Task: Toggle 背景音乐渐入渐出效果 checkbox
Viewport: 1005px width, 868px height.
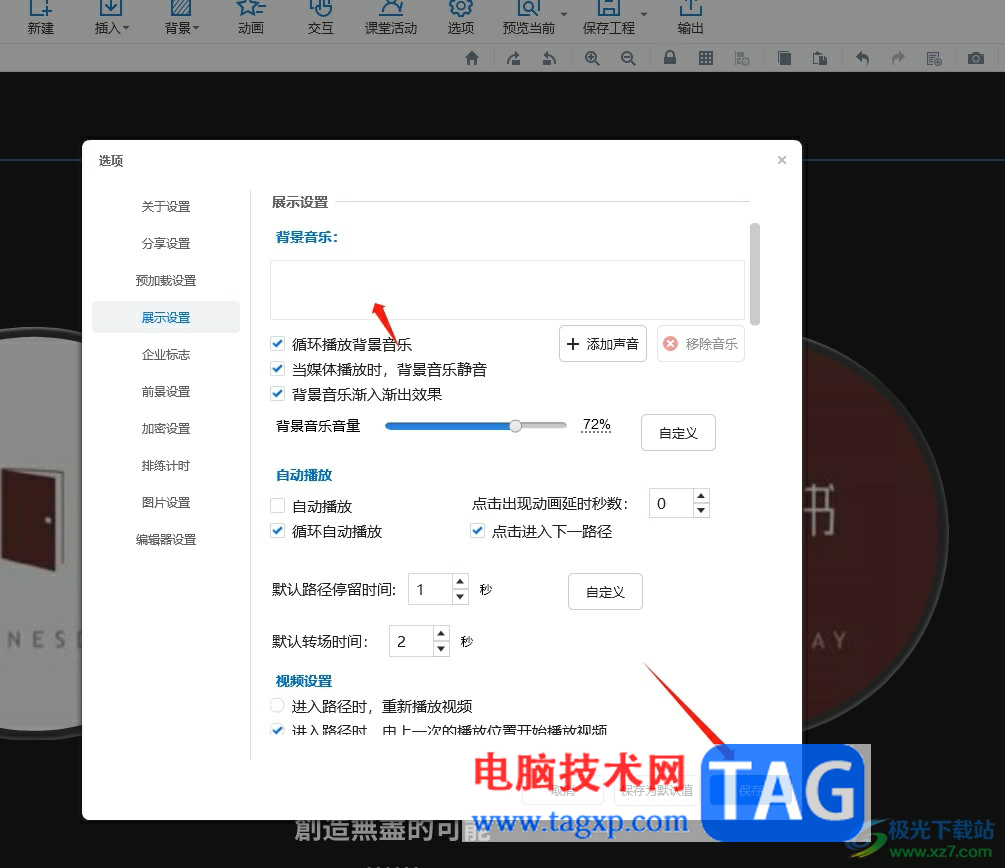Action: coord(278,394)
